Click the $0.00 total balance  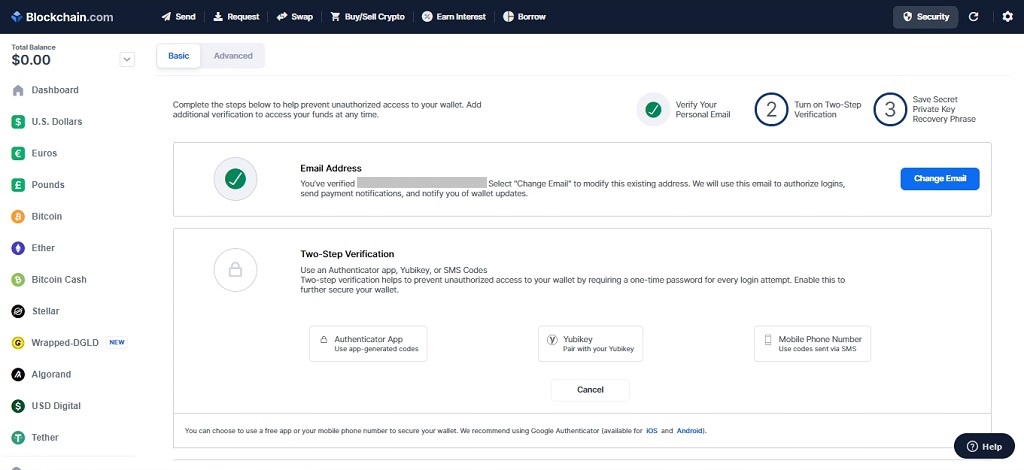(31, 61)
